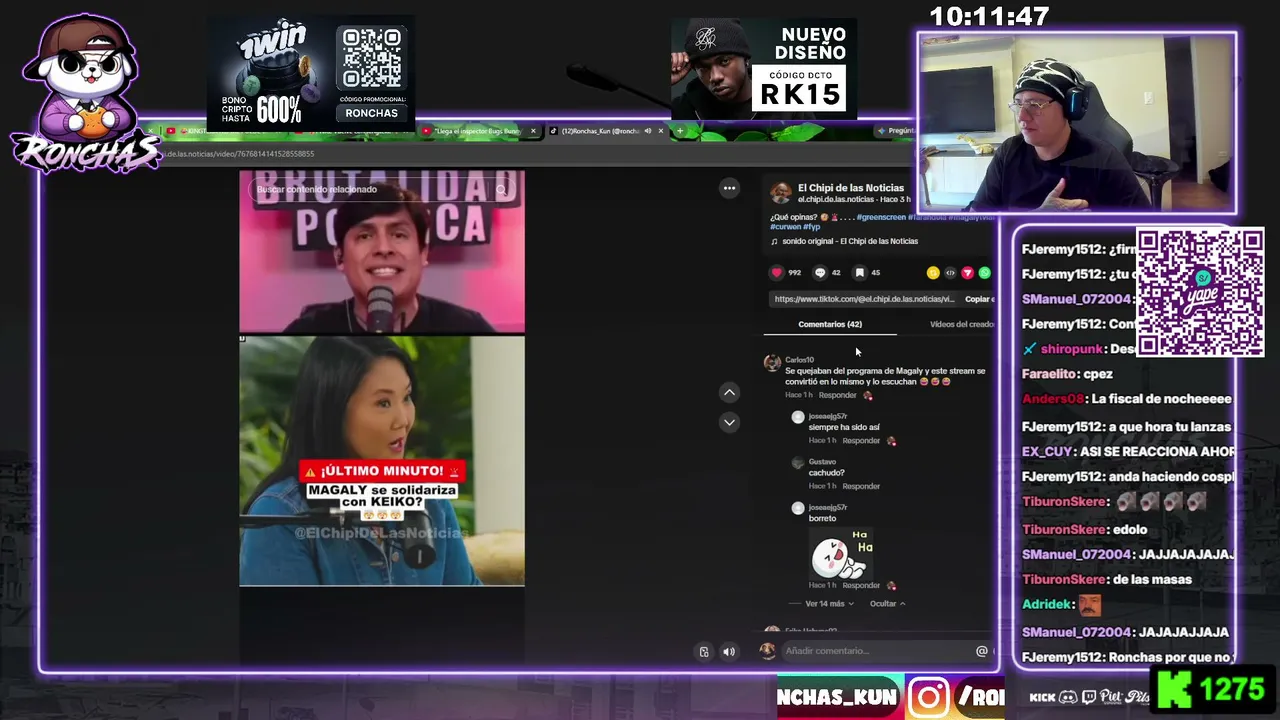Collapse replies with Ocultar
This screenshot has height=720, width=1280.
point(887,604)
